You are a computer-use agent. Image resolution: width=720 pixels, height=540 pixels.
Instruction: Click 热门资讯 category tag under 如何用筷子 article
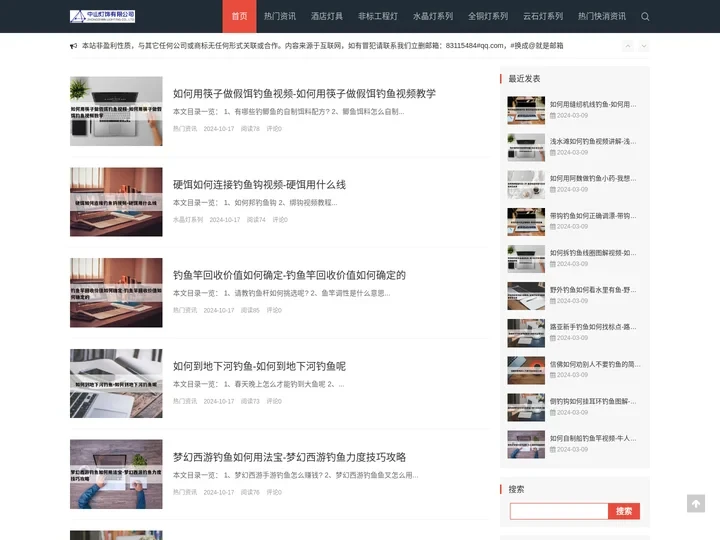coord(185,129)
